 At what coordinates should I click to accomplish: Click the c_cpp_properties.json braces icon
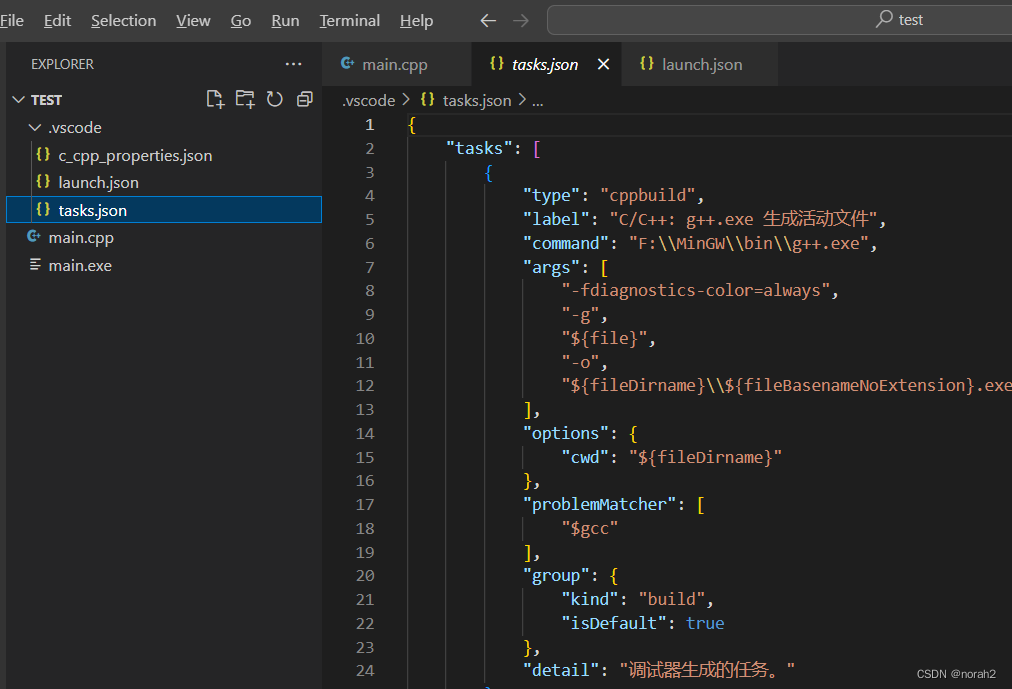43,155
